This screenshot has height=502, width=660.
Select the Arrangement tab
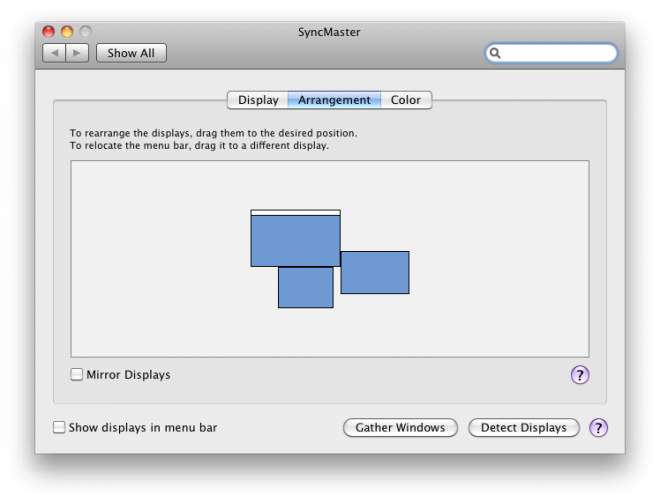pos(334,100)
